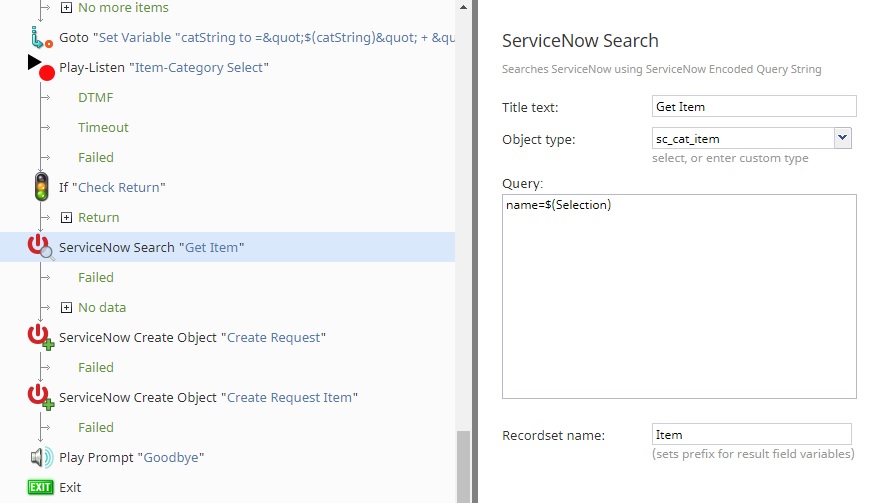Screen dimensions: 895x503
Task: Select the DTMF branch
Action: [95, 98]
